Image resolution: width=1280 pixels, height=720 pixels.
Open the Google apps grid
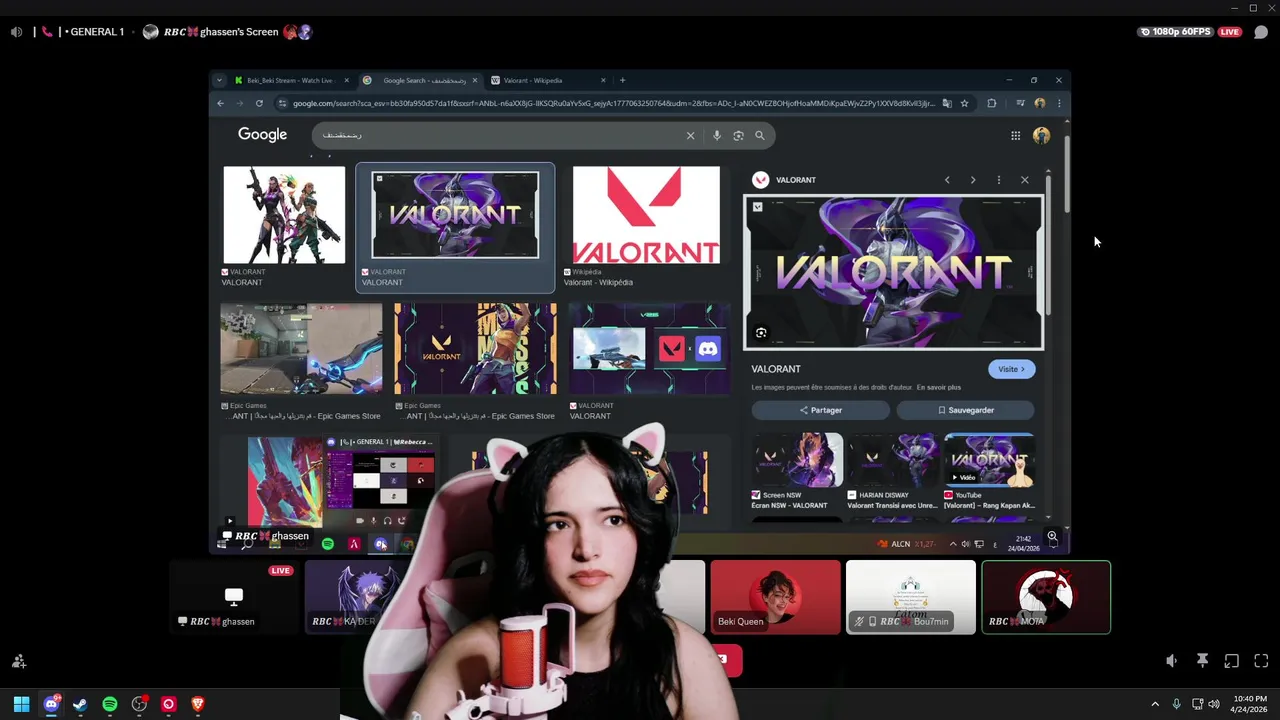[x=1015, y=135]
